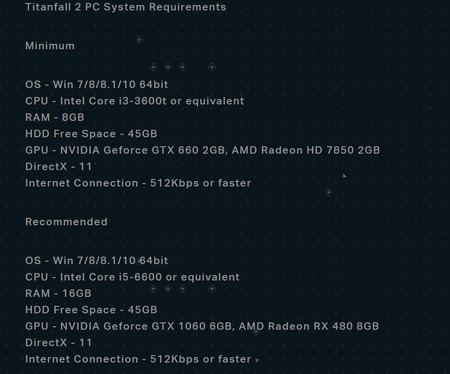This screenshot has width=450, height=374.
Task: Click DirectX - 11 under Recommended
Action: click(x=59, y=342)
